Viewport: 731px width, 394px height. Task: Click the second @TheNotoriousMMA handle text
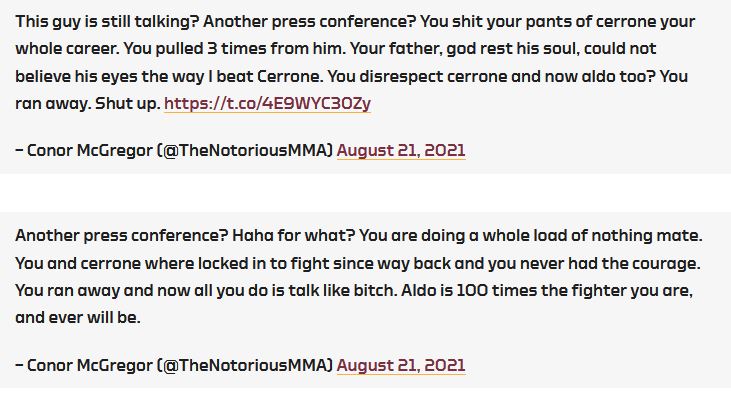tap(245, 365)
